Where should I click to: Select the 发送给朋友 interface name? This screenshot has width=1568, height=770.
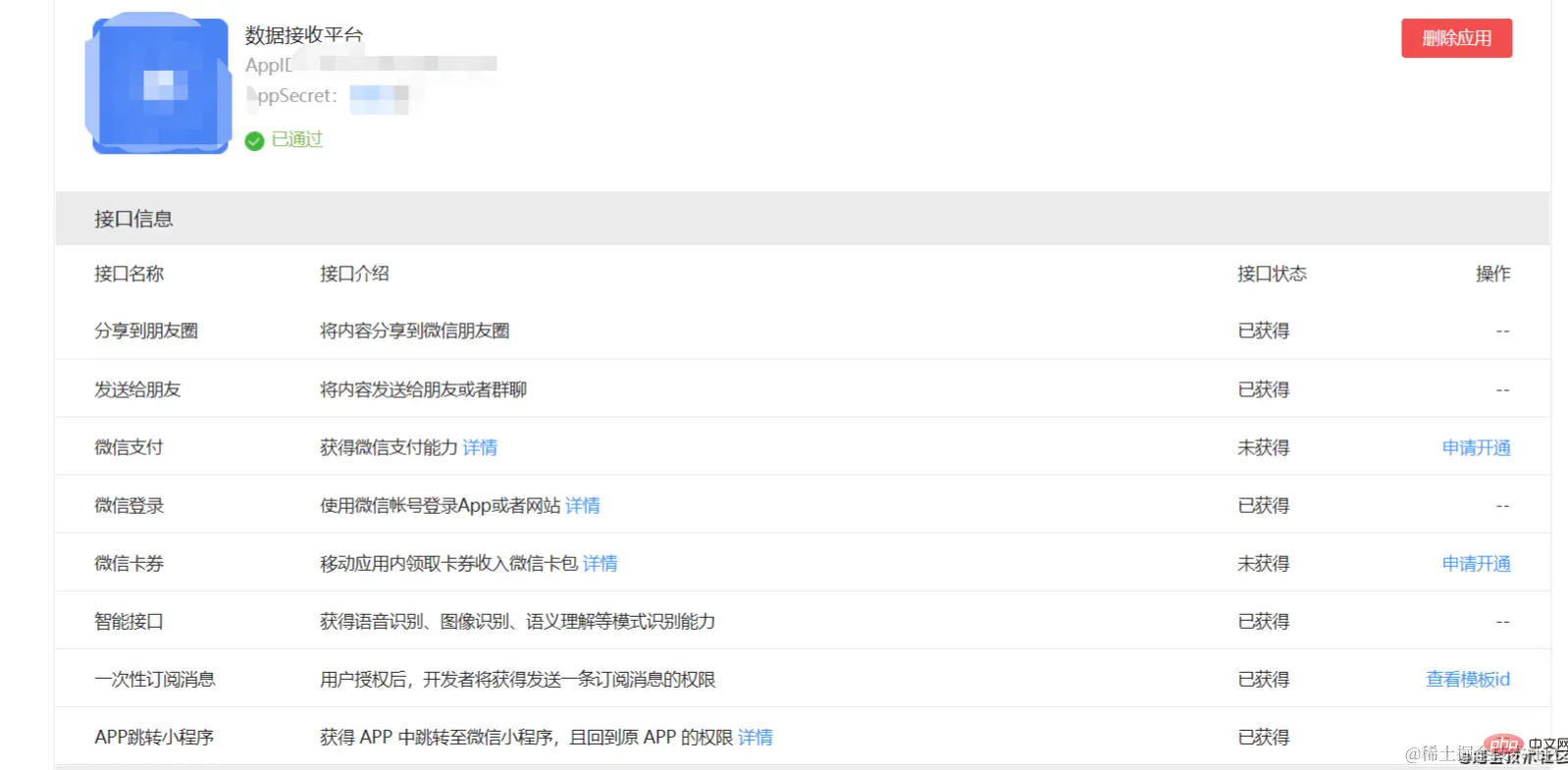click(137, 389)
